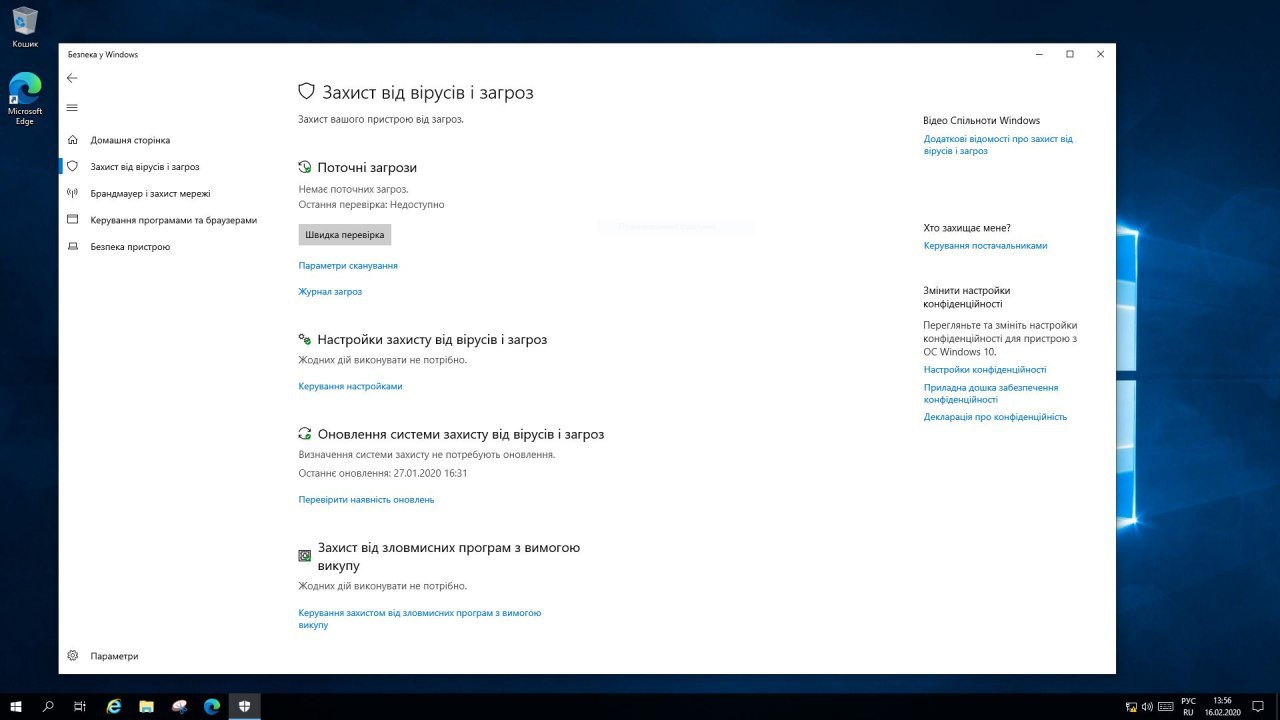Open the new Edge icon on taskbar
Image resolution: width=1280 pixels, height=720 pixels.
click(x=211, y=706)
